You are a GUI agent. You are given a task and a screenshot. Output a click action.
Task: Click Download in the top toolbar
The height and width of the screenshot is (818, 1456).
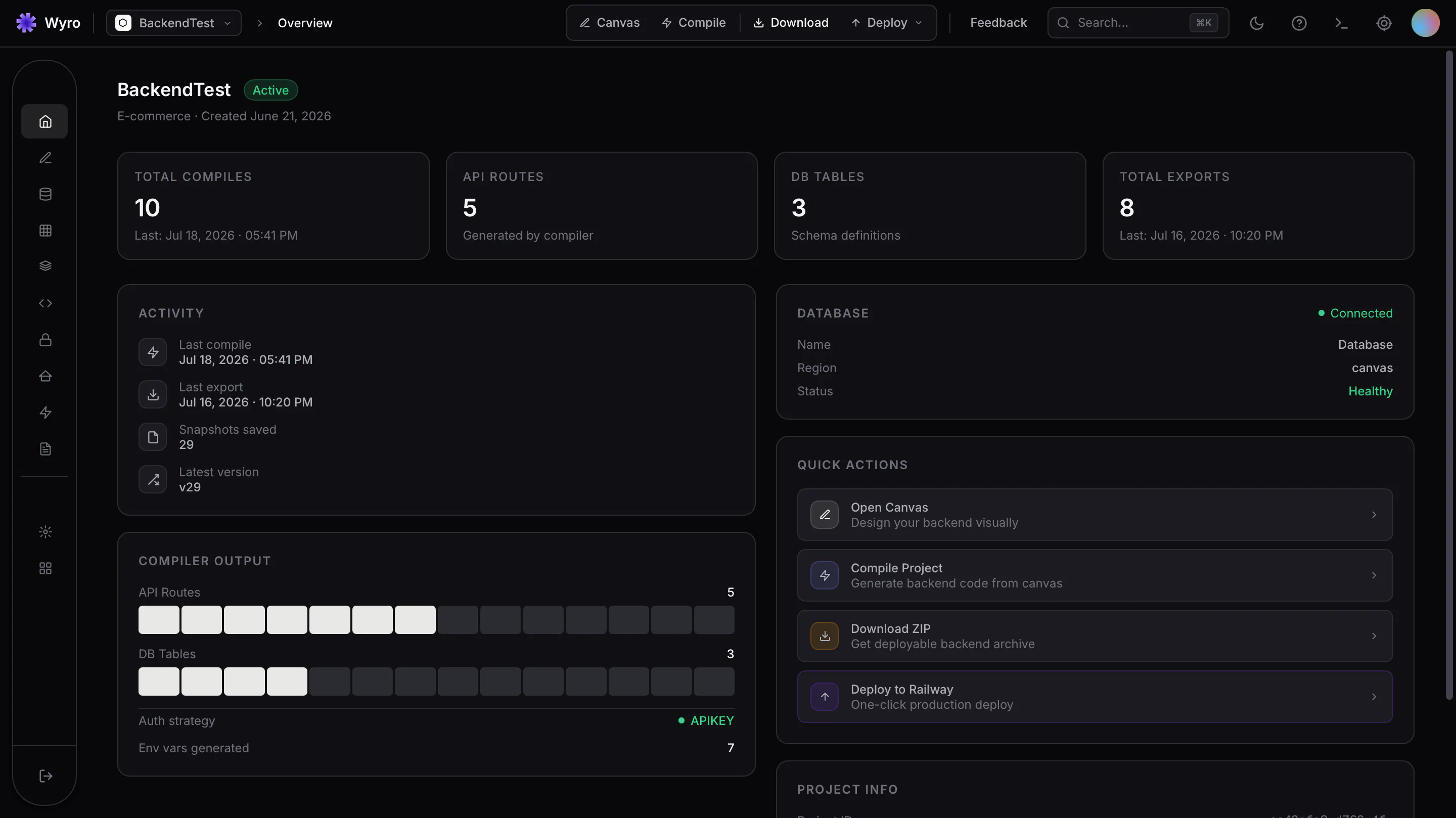point(791,23)
